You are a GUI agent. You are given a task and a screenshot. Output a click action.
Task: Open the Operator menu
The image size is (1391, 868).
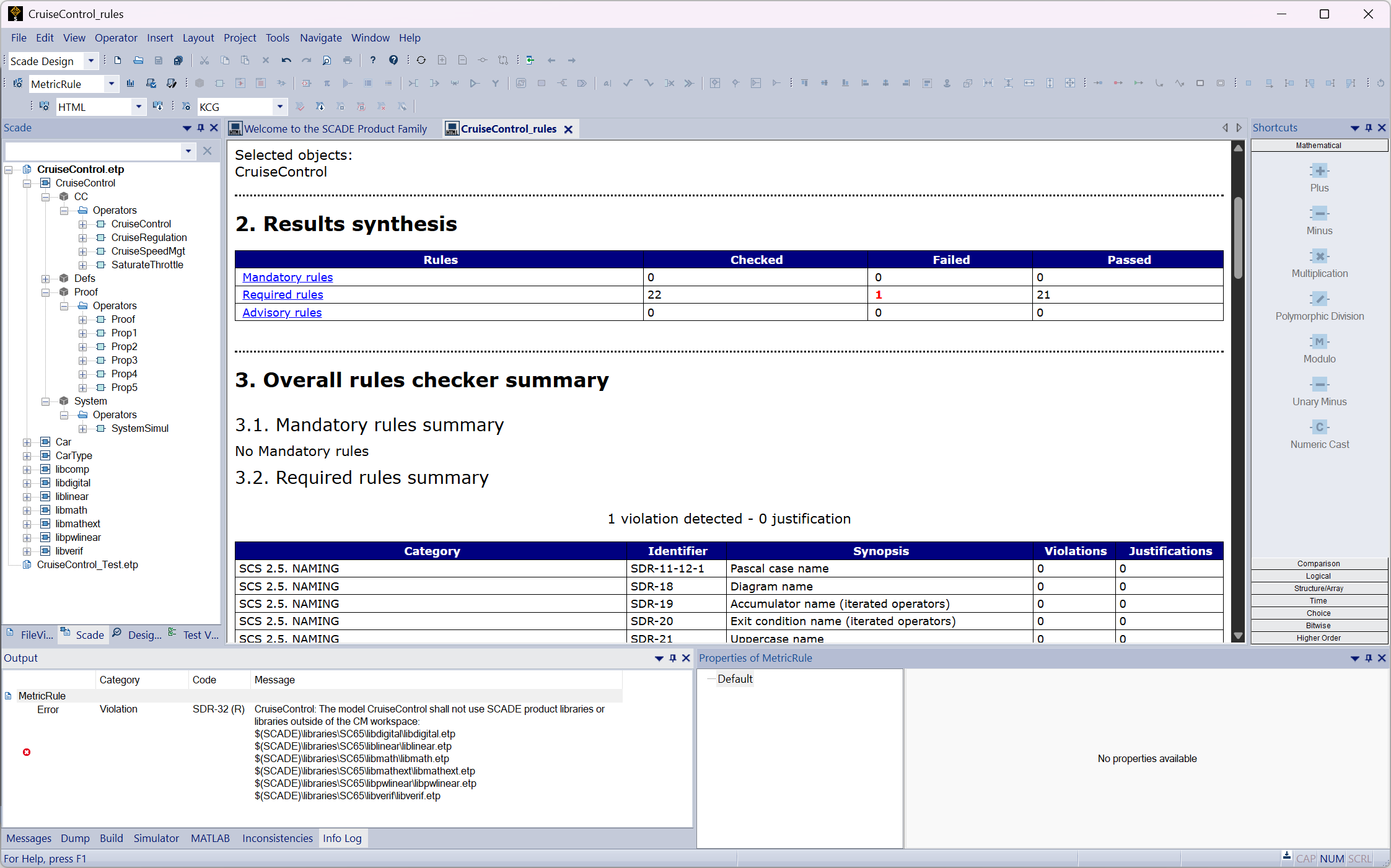coord(116,38)
